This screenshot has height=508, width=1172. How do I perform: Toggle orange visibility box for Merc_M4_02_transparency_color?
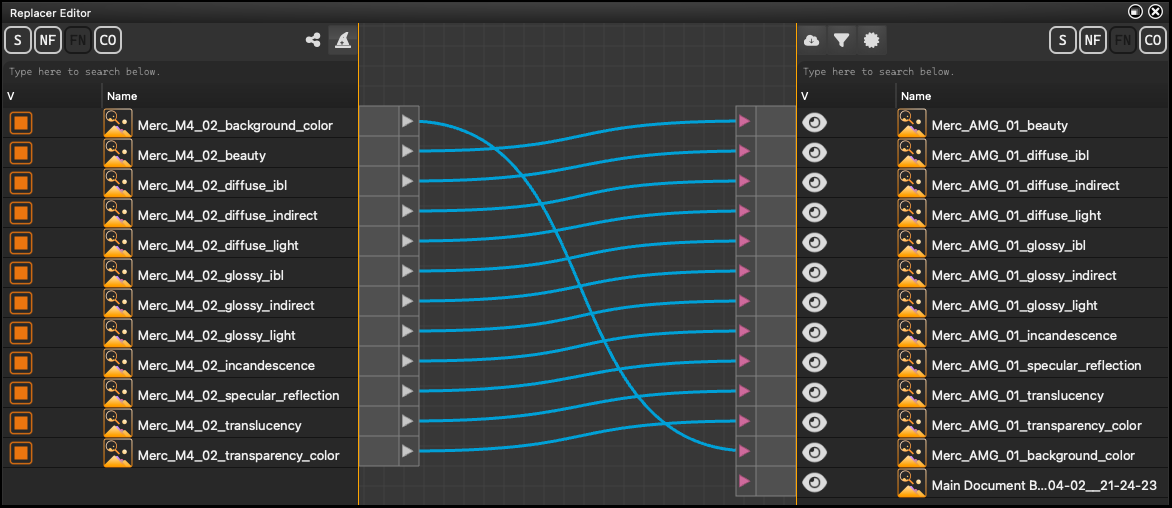[21, 453]
